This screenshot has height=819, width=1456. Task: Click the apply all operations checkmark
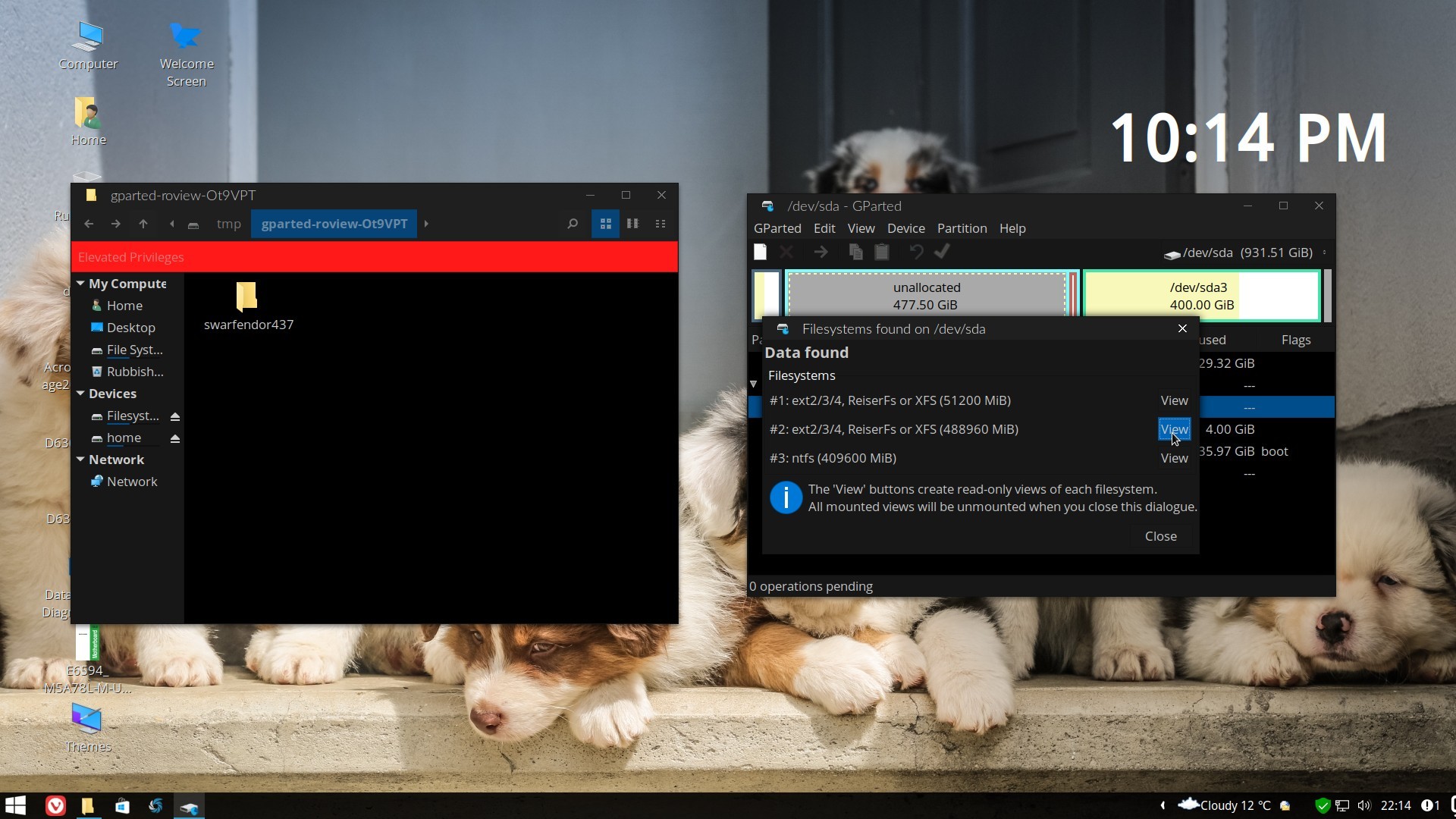(942, 253)
